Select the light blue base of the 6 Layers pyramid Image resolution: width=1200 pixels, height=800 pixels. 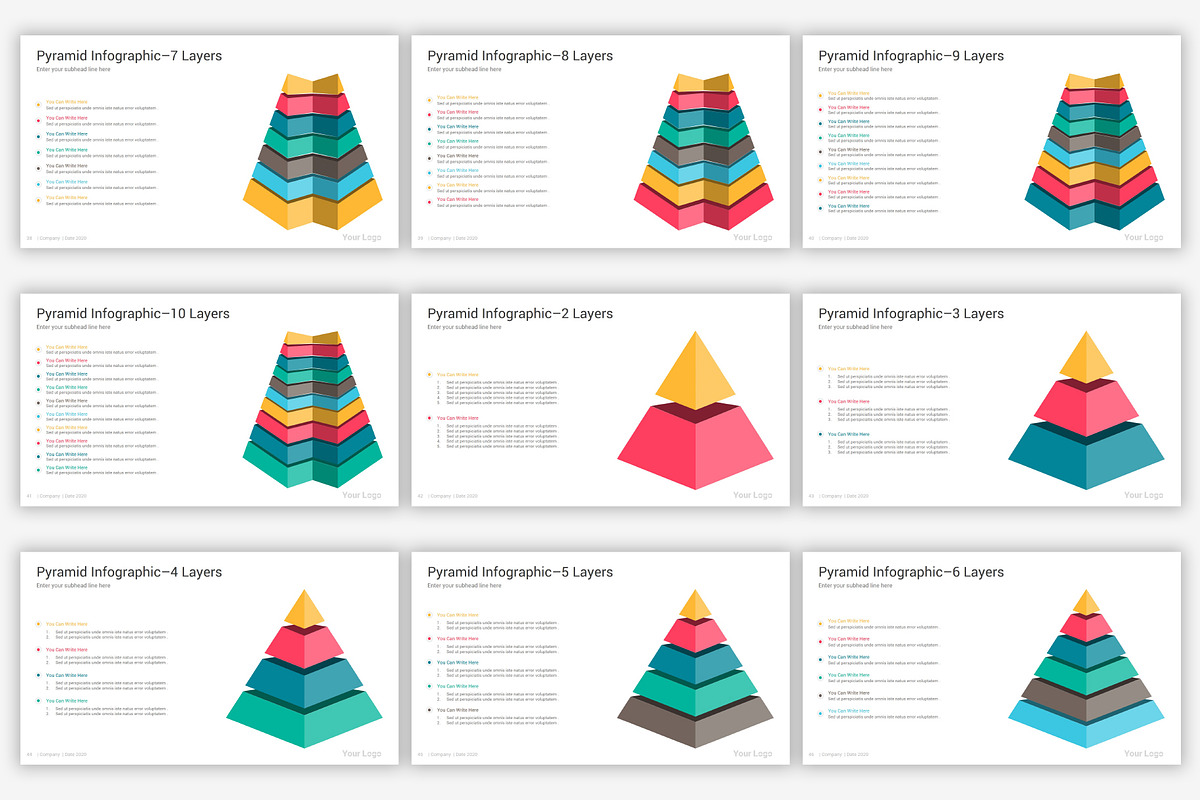[1086, 725]
